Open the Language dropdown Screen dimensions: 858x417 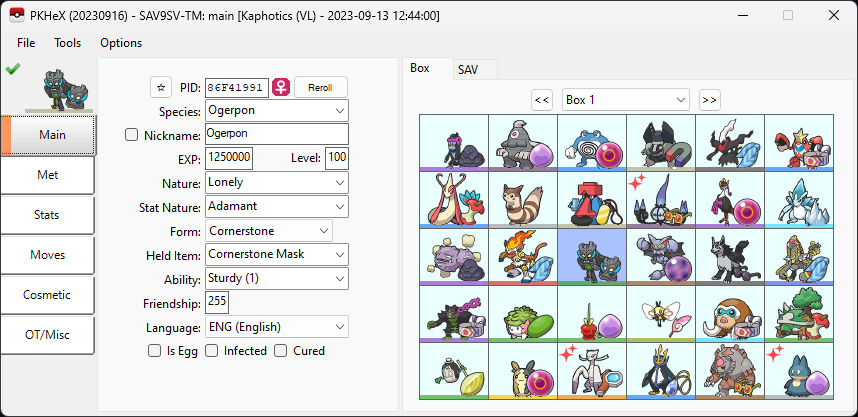tap(277, 327)
